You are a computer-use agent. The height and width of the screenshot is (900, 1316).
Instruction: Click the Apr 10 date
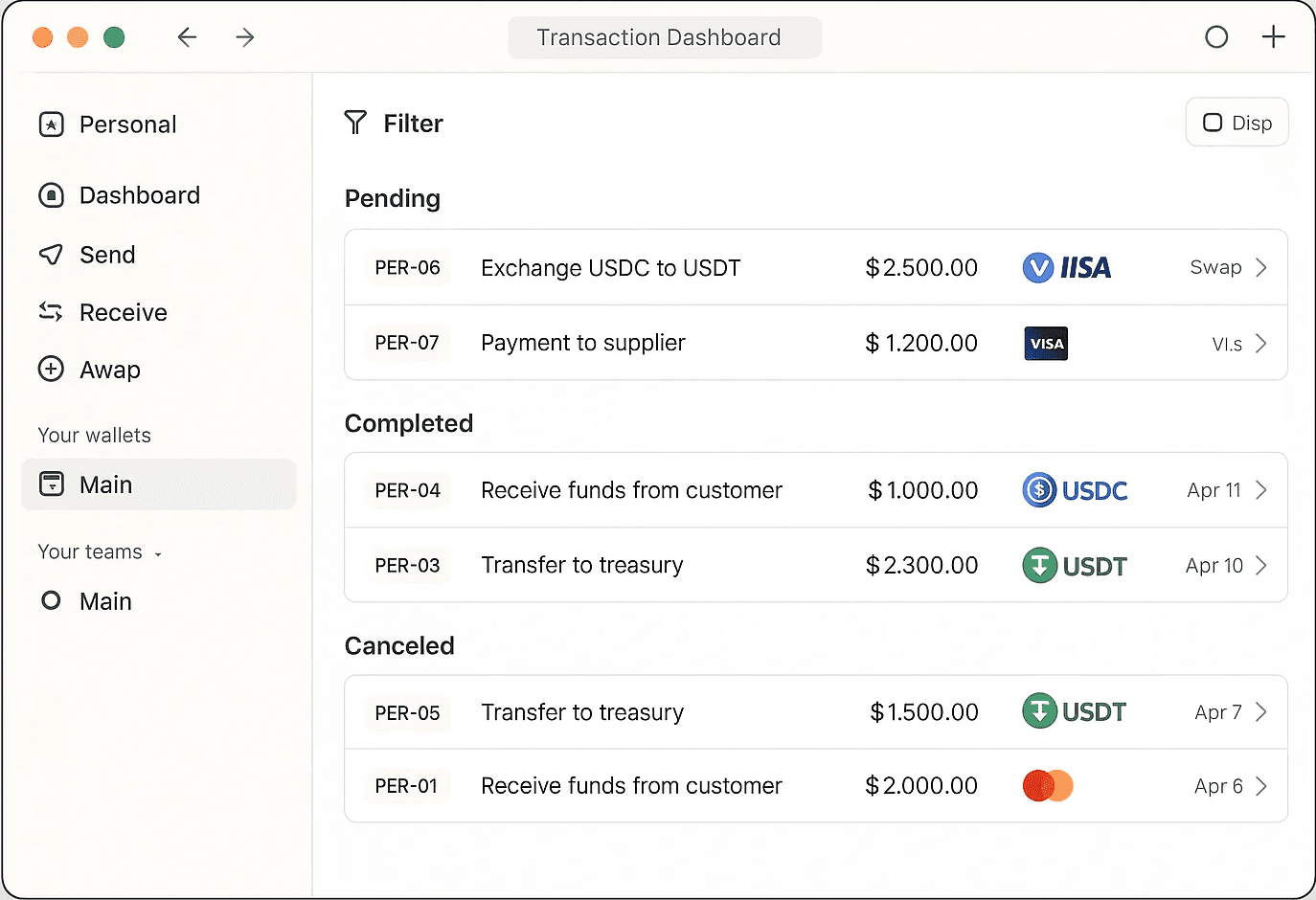point(1214,565)
